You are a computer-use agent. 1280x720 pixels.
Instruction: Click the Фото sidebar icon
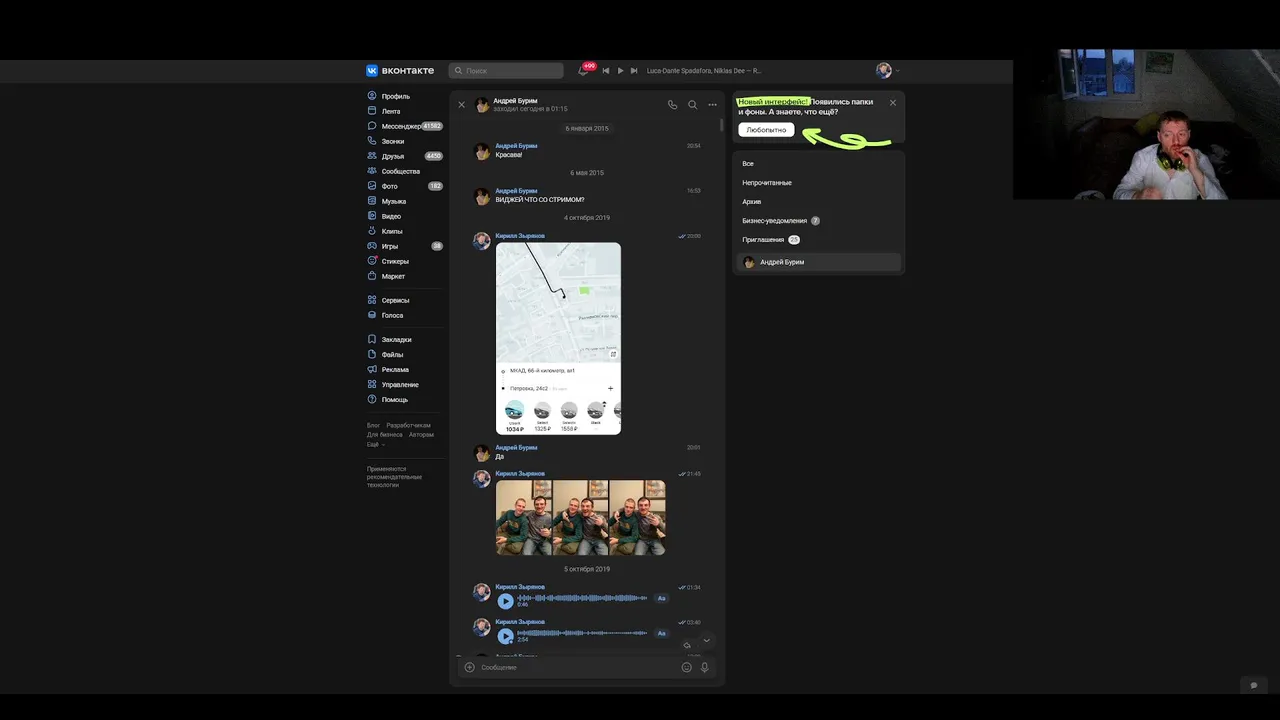[x=372, y=186]
